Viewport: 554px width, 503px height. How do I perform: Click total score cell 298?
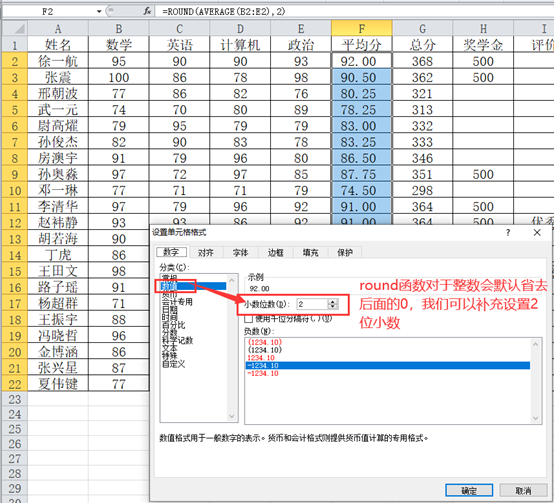(x=422, y=191)
